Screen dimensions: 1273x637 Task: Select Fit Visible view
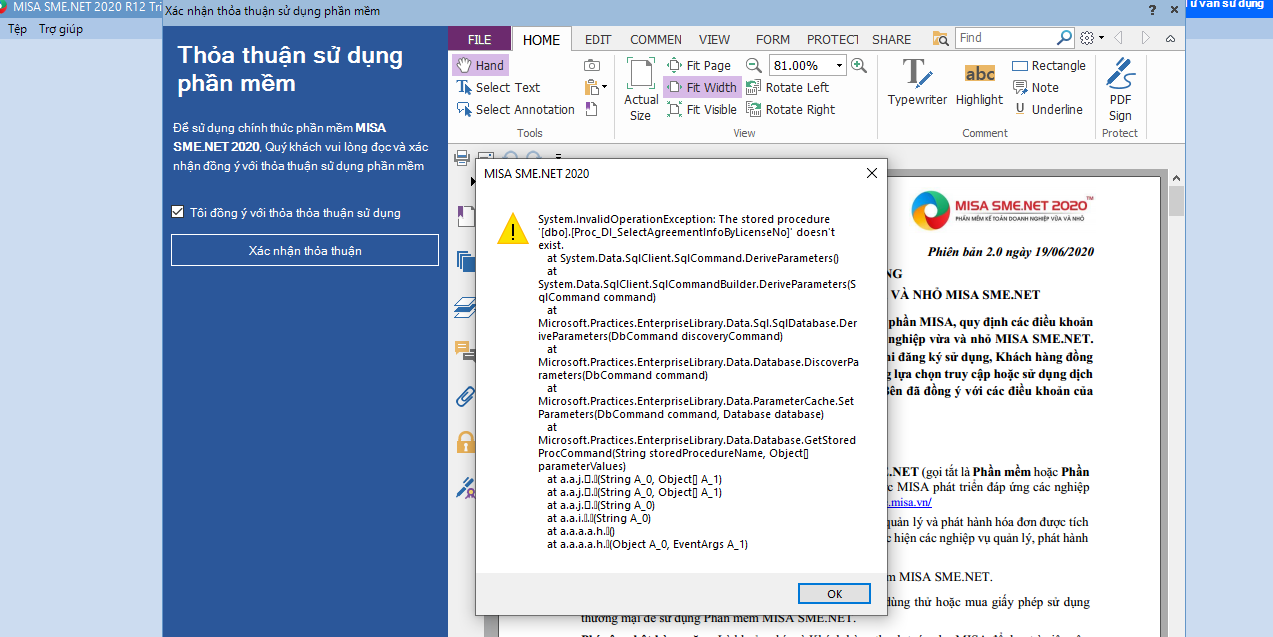[x=702, y=109]
